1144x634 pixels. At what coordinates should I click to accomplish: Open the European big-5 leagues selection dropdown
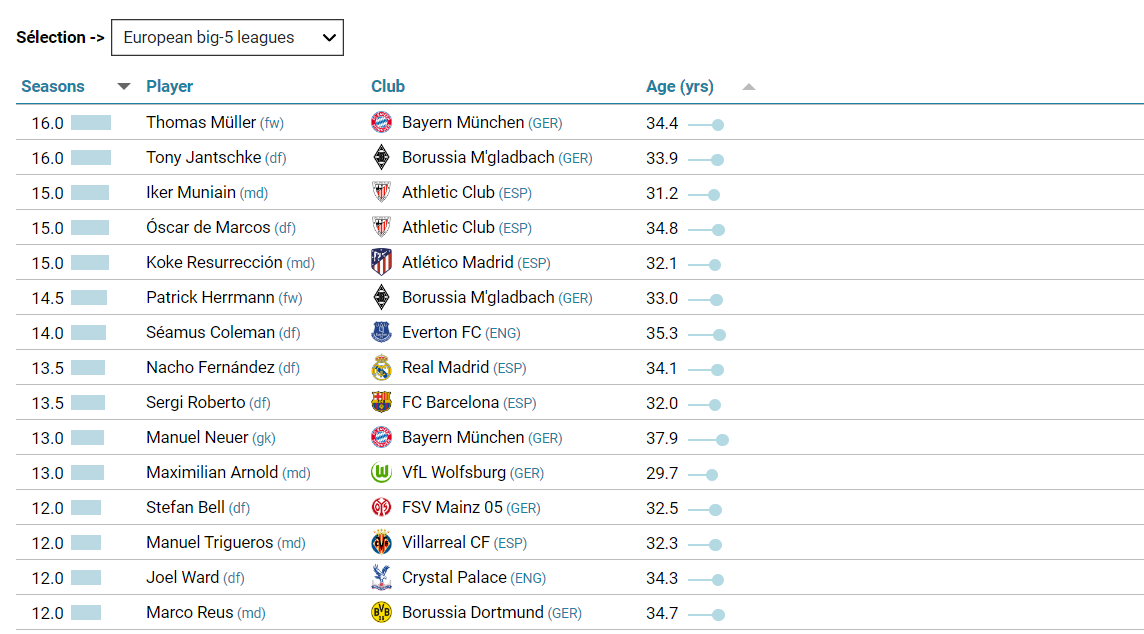tap(227, 38)
